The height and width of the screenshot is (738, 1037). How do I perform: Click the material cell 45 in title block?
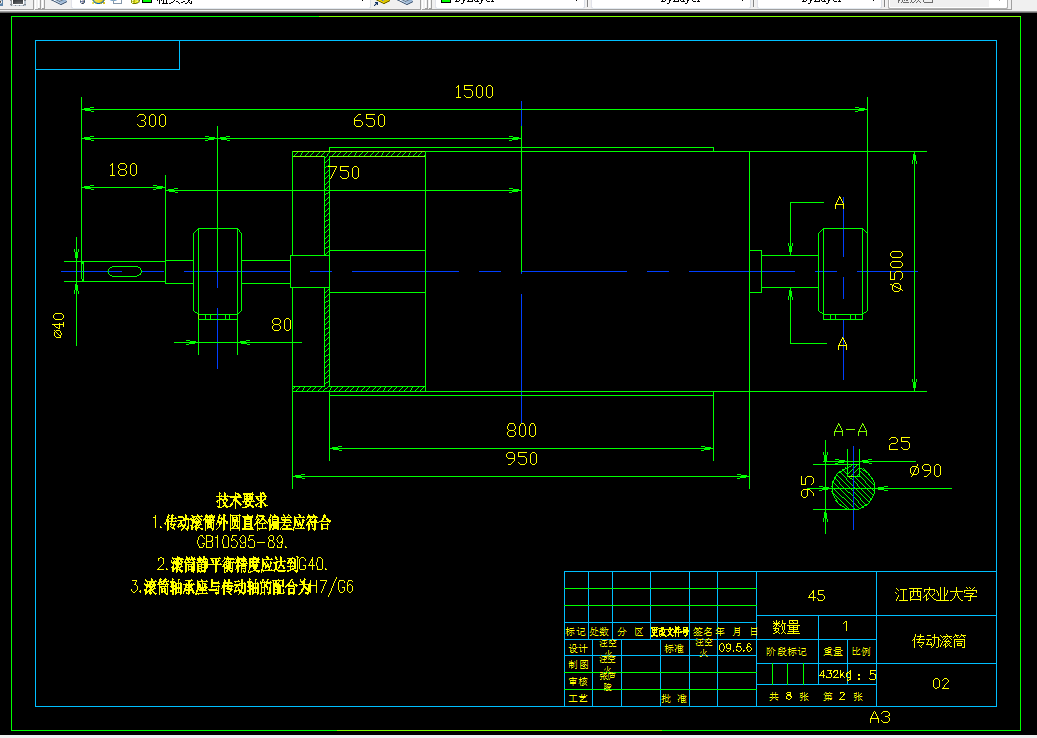click(817, 595)
